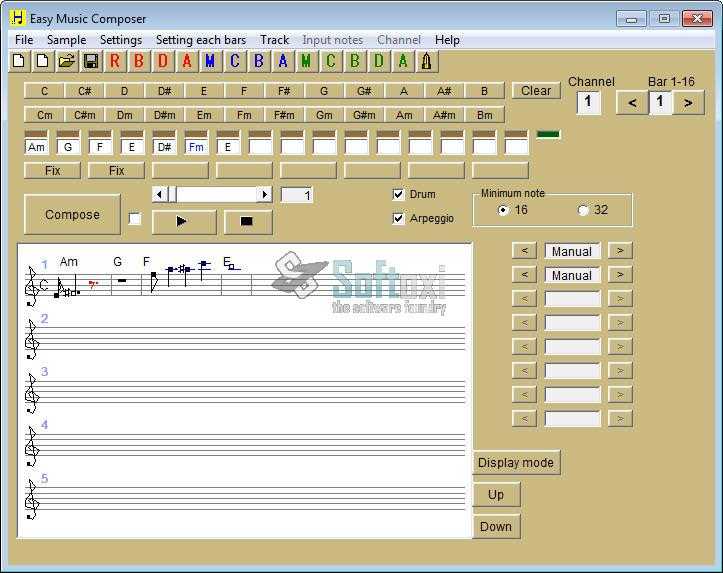The image size is (723, 573).
Task: Click the > arrow beside the second Manual field
Action: (620, 275)
